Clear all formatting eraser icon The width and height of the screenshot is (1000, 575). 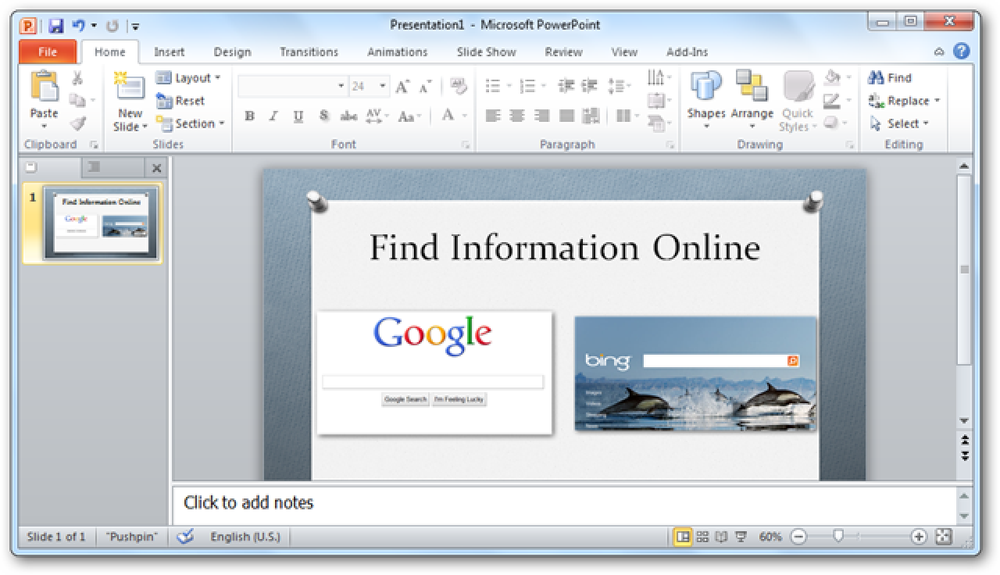(x=458, y=85)
